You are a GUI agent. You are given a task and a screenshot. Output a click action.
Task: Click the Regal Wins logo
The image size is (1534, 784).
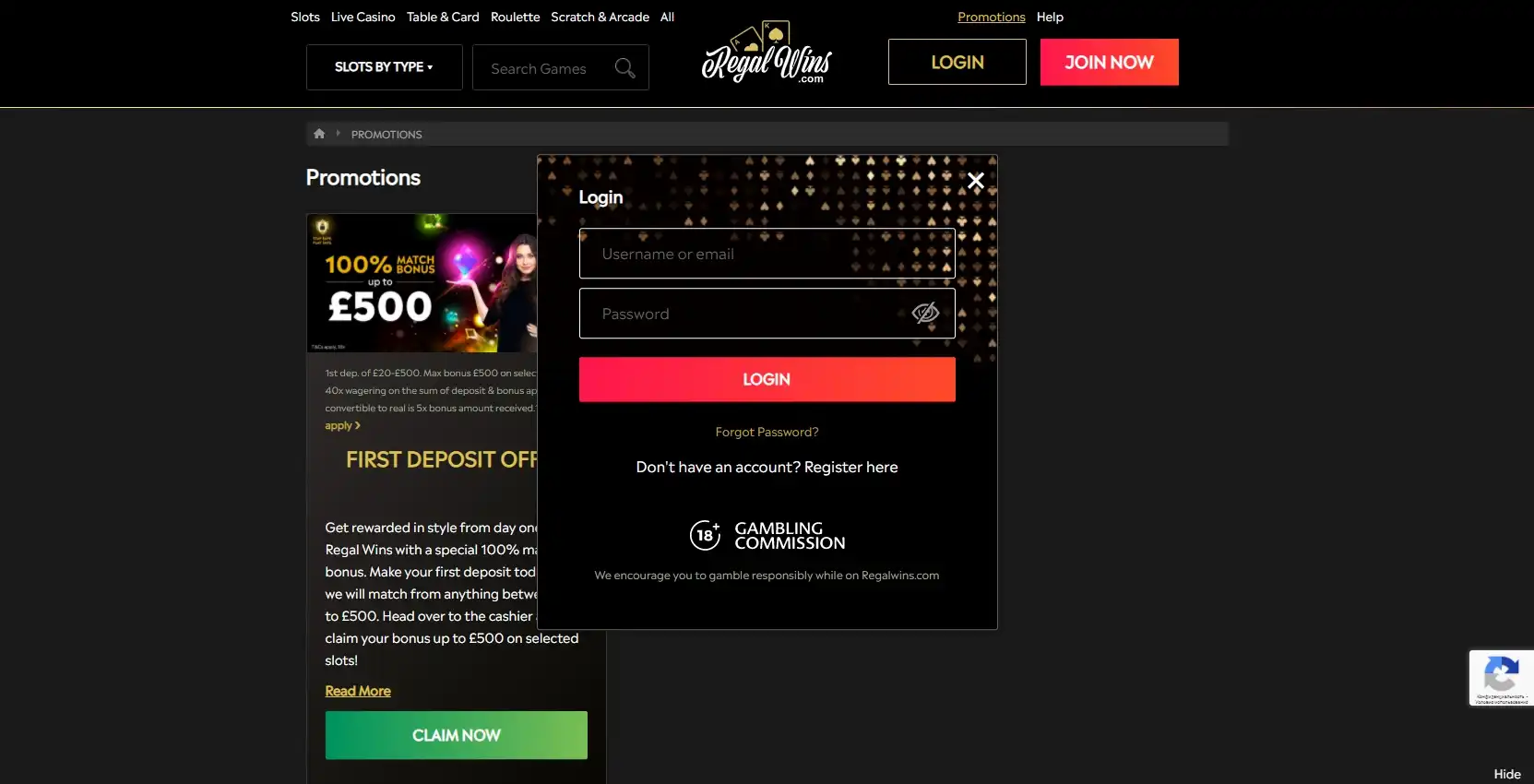(767, 53)
